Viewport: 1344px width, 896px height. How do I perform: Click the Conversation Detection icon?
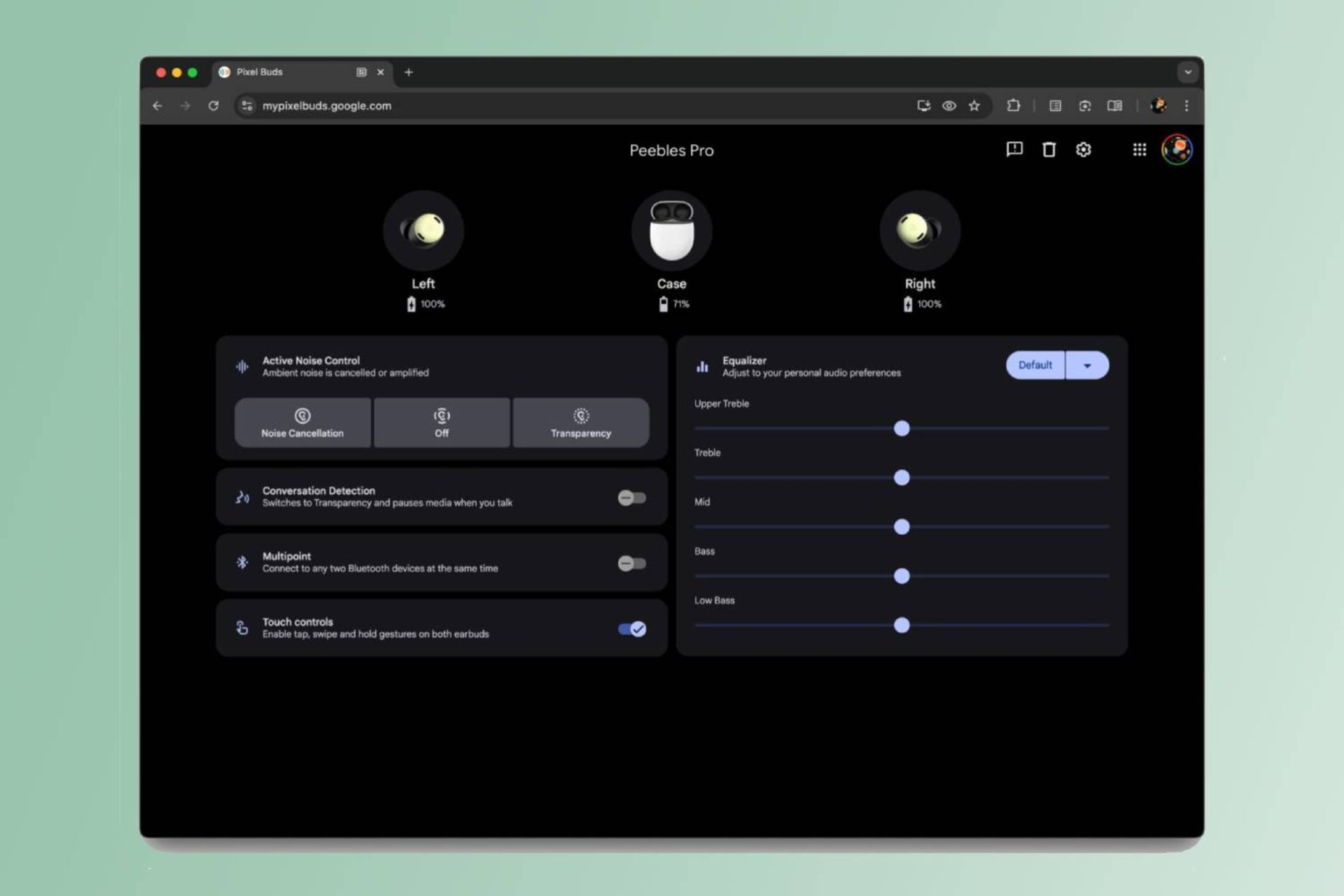(x=242, y=497)
